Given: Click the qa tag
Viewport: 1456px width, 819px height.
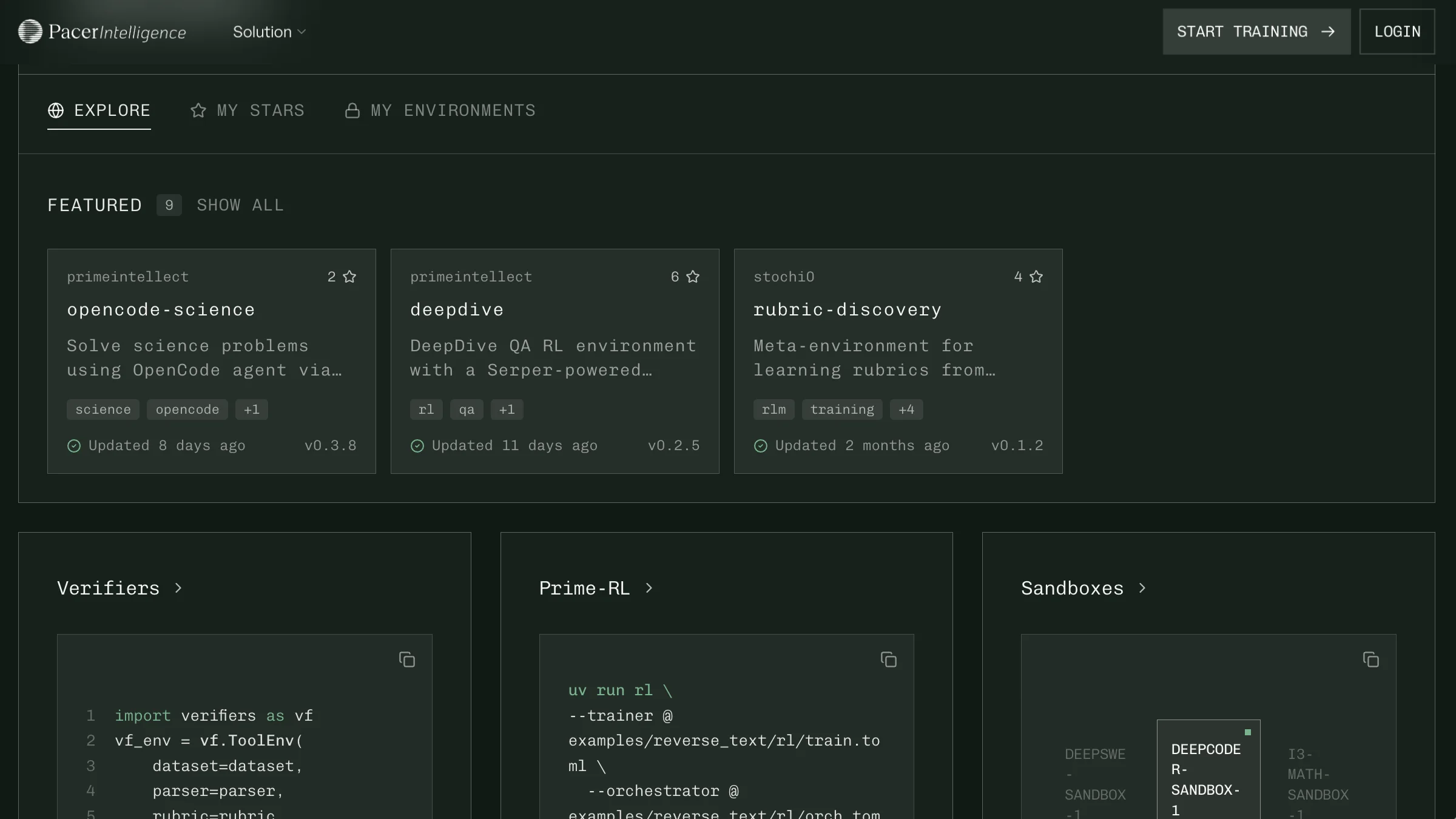Looking at the screenshot, I should tap(467, 409).
